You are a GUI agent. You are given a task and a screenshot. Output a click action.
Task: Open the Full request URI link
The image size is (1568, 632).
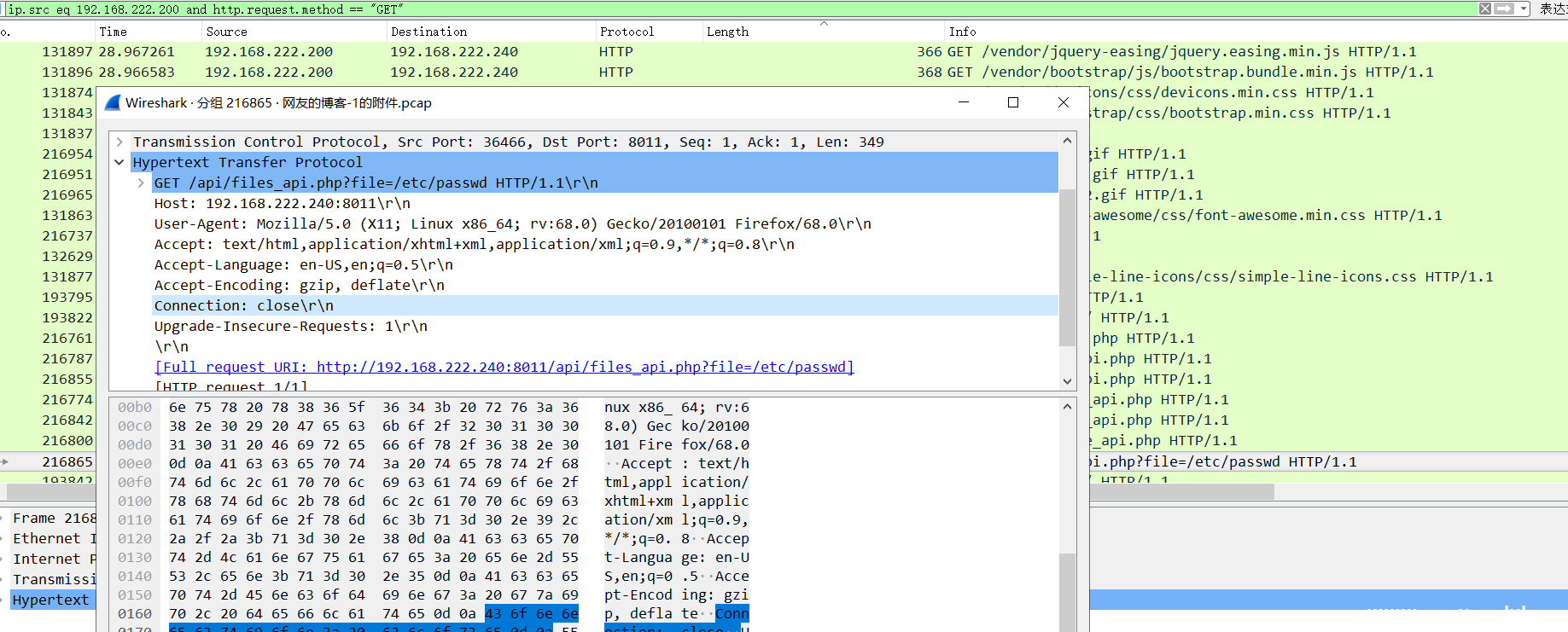pyautogui.click(x=504, y=367)
